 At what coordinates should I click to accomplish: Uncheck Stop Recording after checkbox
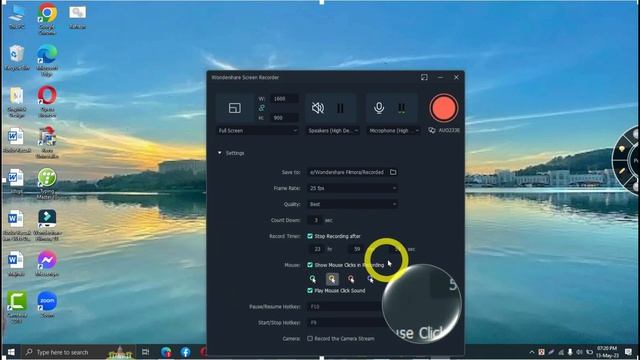click(x=310, y=236)
